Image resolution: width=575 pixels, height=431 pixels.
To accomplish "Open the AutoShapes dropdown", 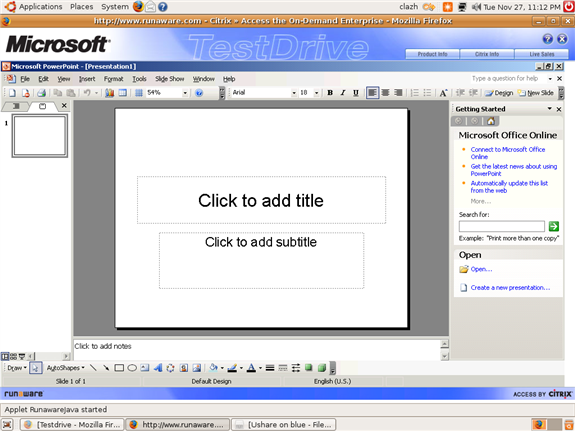I will (x=65, y=368).
